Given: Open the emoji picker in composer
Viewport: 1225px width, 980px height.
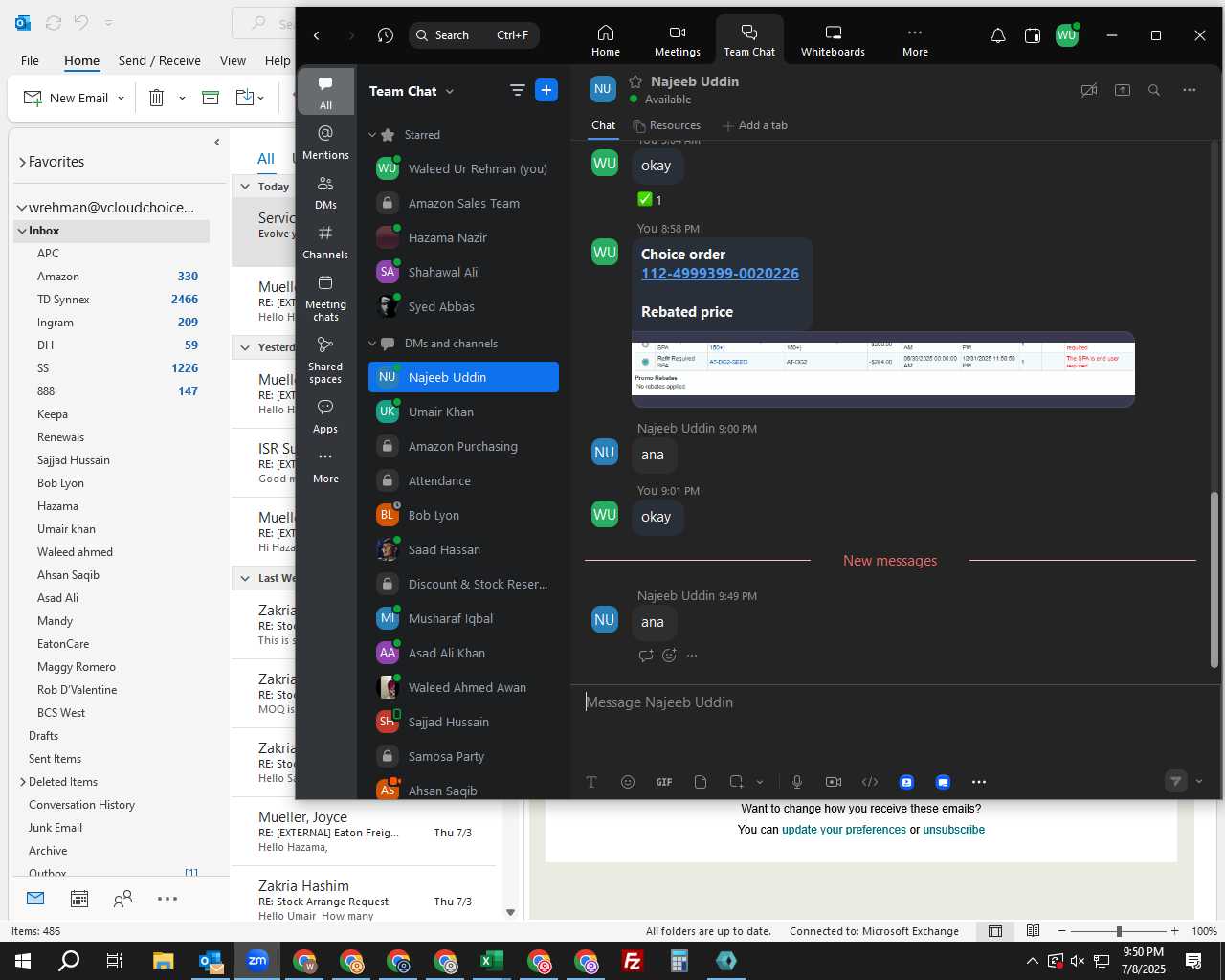Looking at the screenshot, I should coord(628,782).
